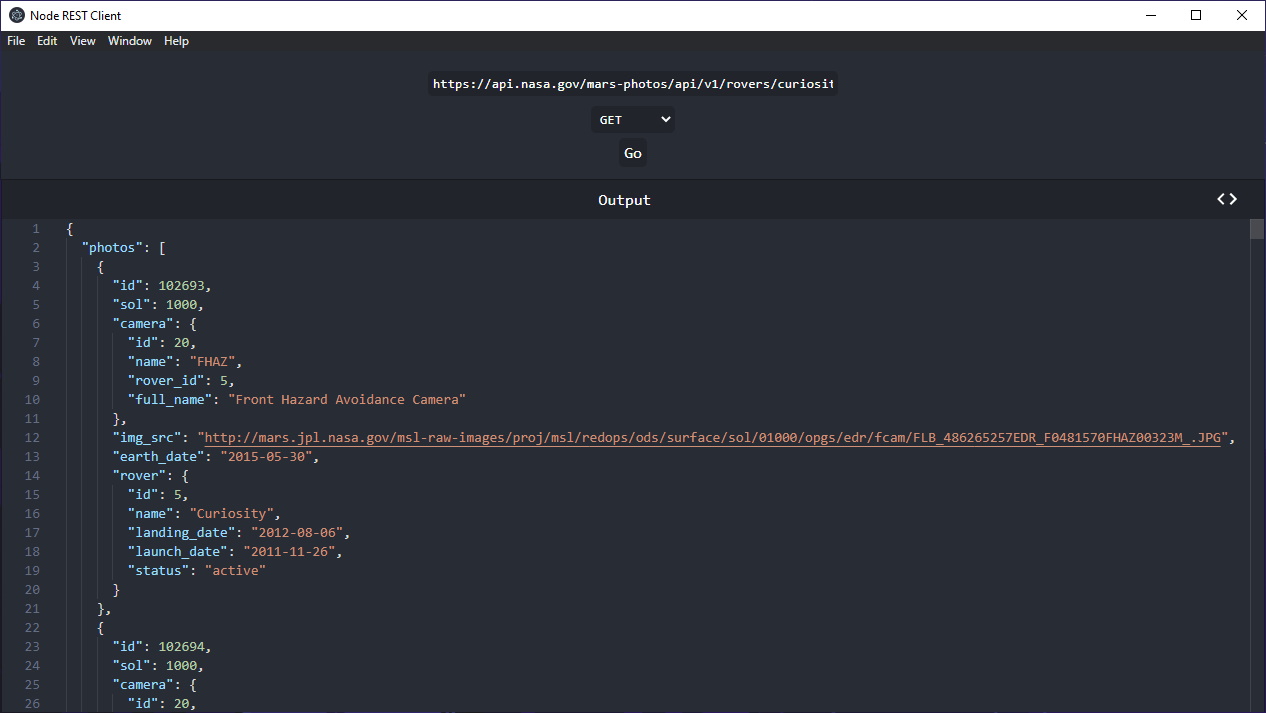Open the File menu
1266x713 pixels.
[16, 41]
